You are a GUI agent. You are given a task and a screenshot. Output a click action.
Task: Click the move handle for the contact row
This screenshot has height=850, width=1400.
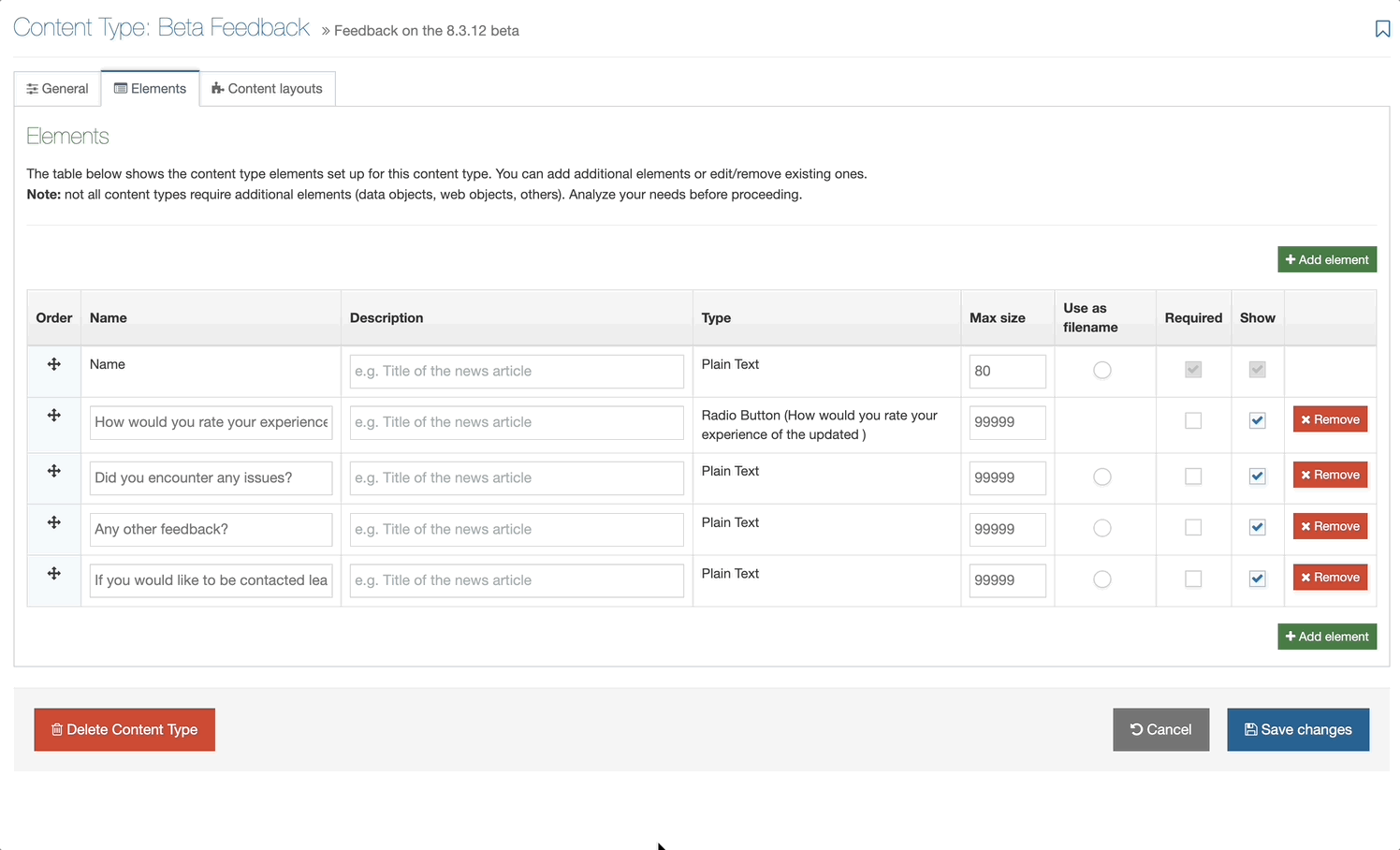point(54,574)
